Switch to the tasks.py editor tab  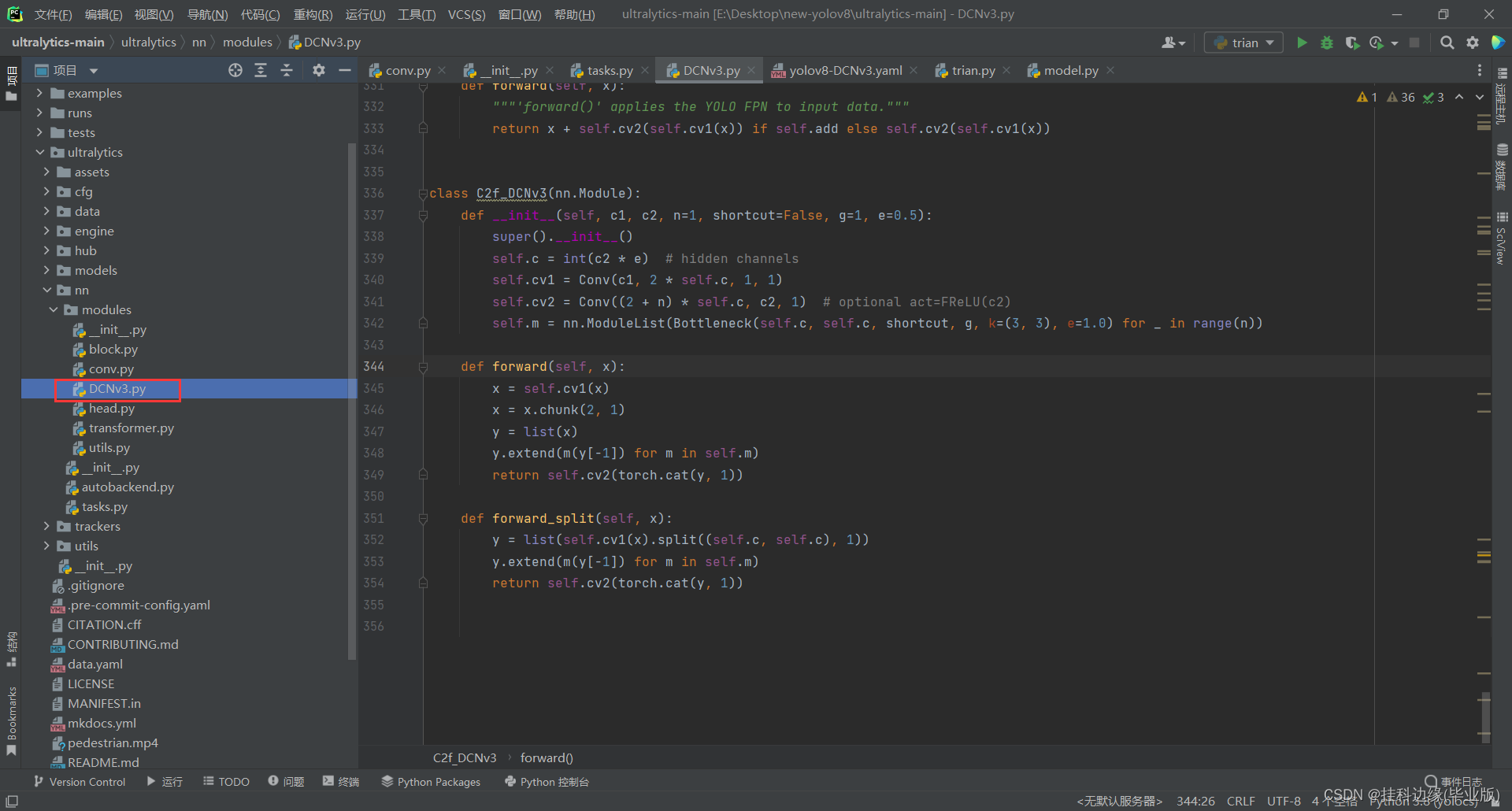610,70
